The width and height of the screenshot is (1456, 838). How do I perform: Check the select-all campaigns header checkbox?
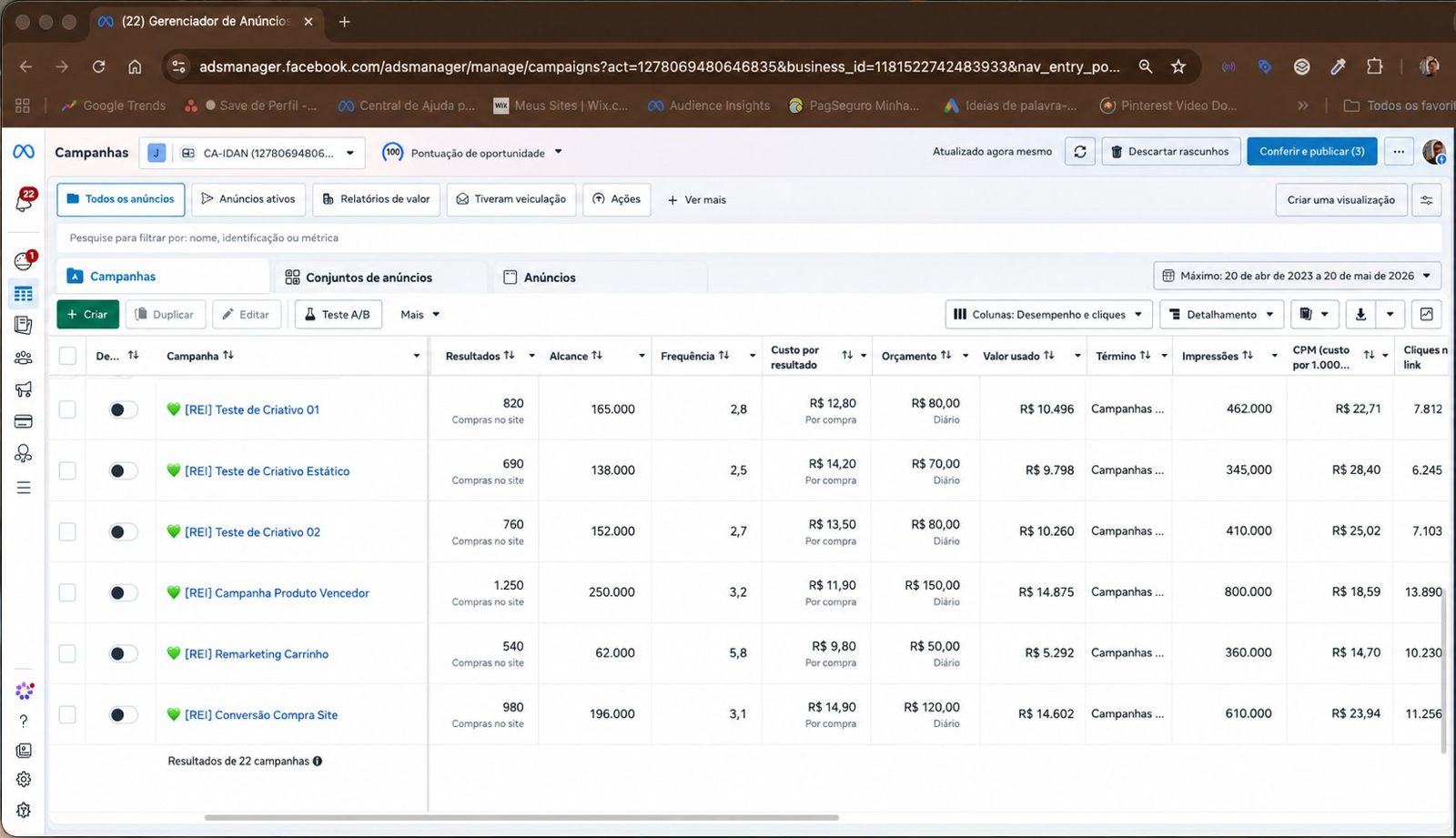tap(67, 356)
